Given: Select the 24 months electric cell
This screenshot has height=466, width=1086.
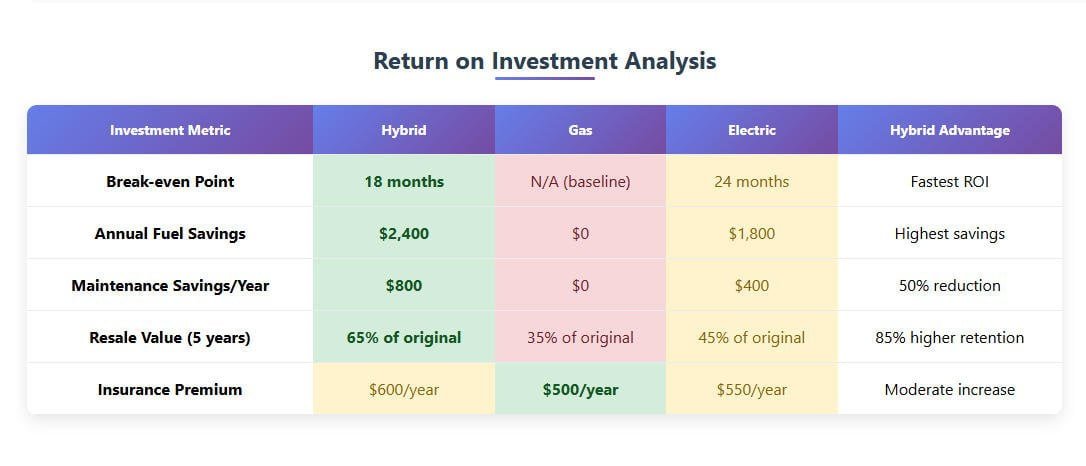Looking at the screenshot, I should tap(752, 182).
